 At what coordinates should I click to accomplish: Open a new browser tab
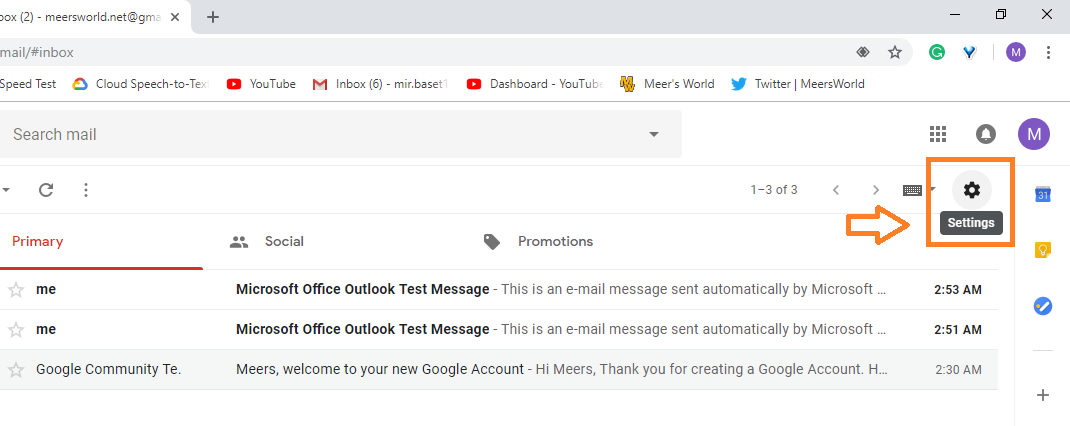click(x=213, y=16)
